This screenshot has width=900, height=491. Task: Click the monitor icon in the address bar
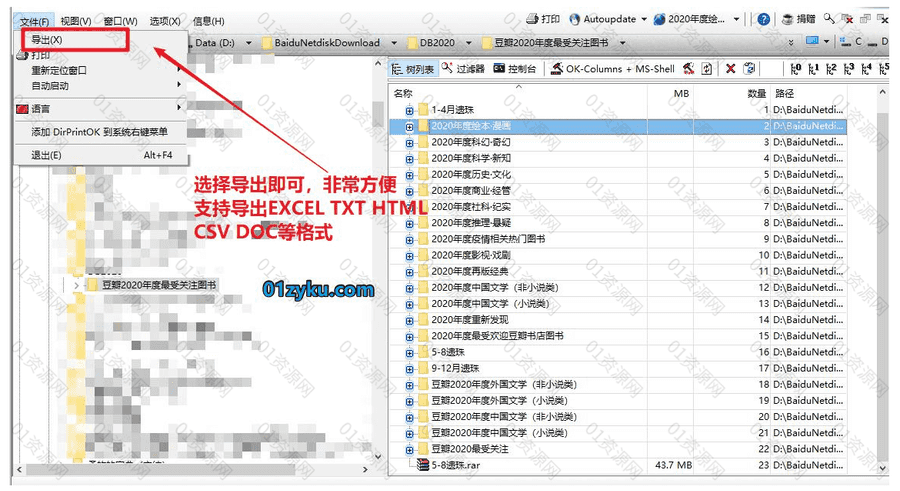pos(812,41)
